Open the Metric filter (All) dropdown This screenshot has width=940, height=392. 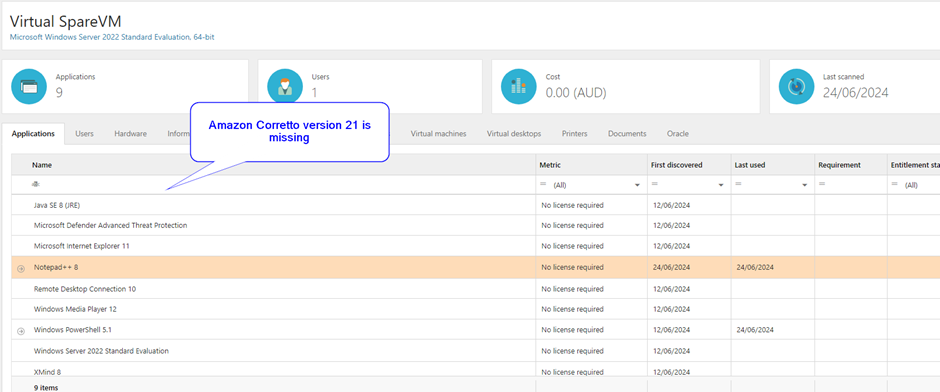(637, 186)
